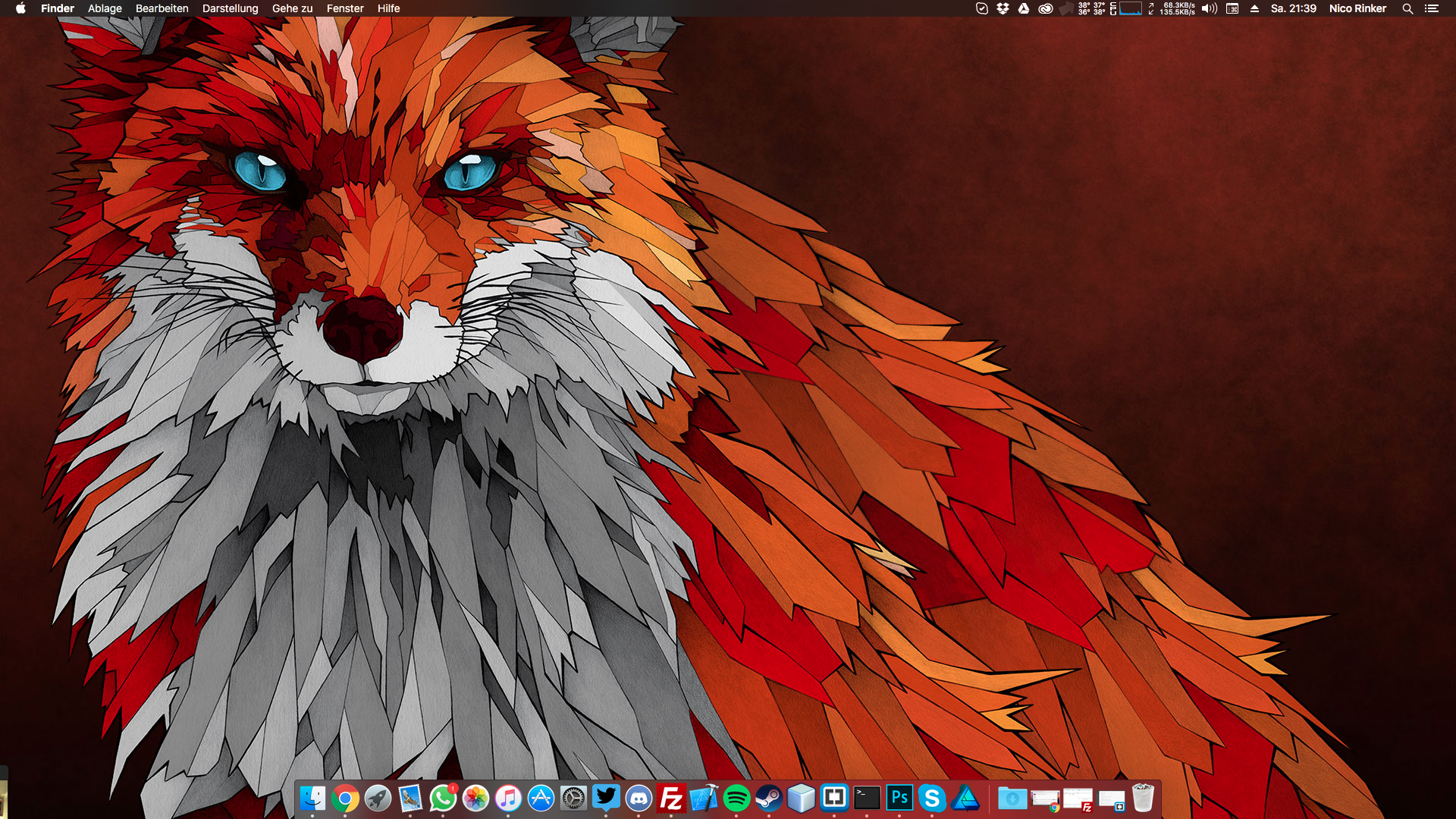This screenshot has width=1456, height=819.
Task: Open Terminal from the dock
Action: tap(867, 798)
